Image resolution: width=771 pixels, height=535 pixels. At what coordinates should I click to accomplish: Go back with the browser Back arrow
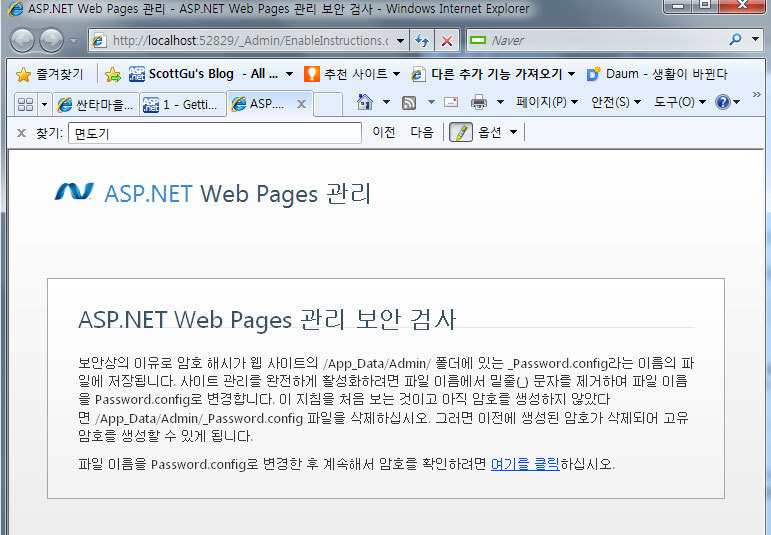[x=22, y=40]
